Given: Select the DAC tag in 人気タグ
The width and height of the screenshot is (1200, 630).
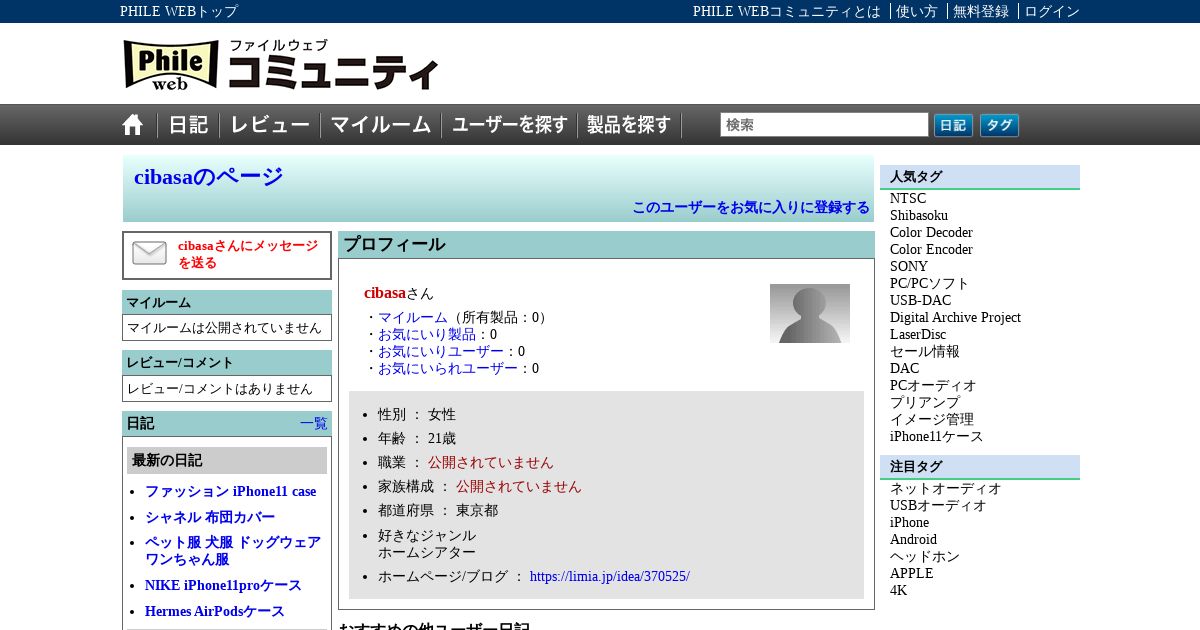Looking at the screenshot, I should pos(905,368).
